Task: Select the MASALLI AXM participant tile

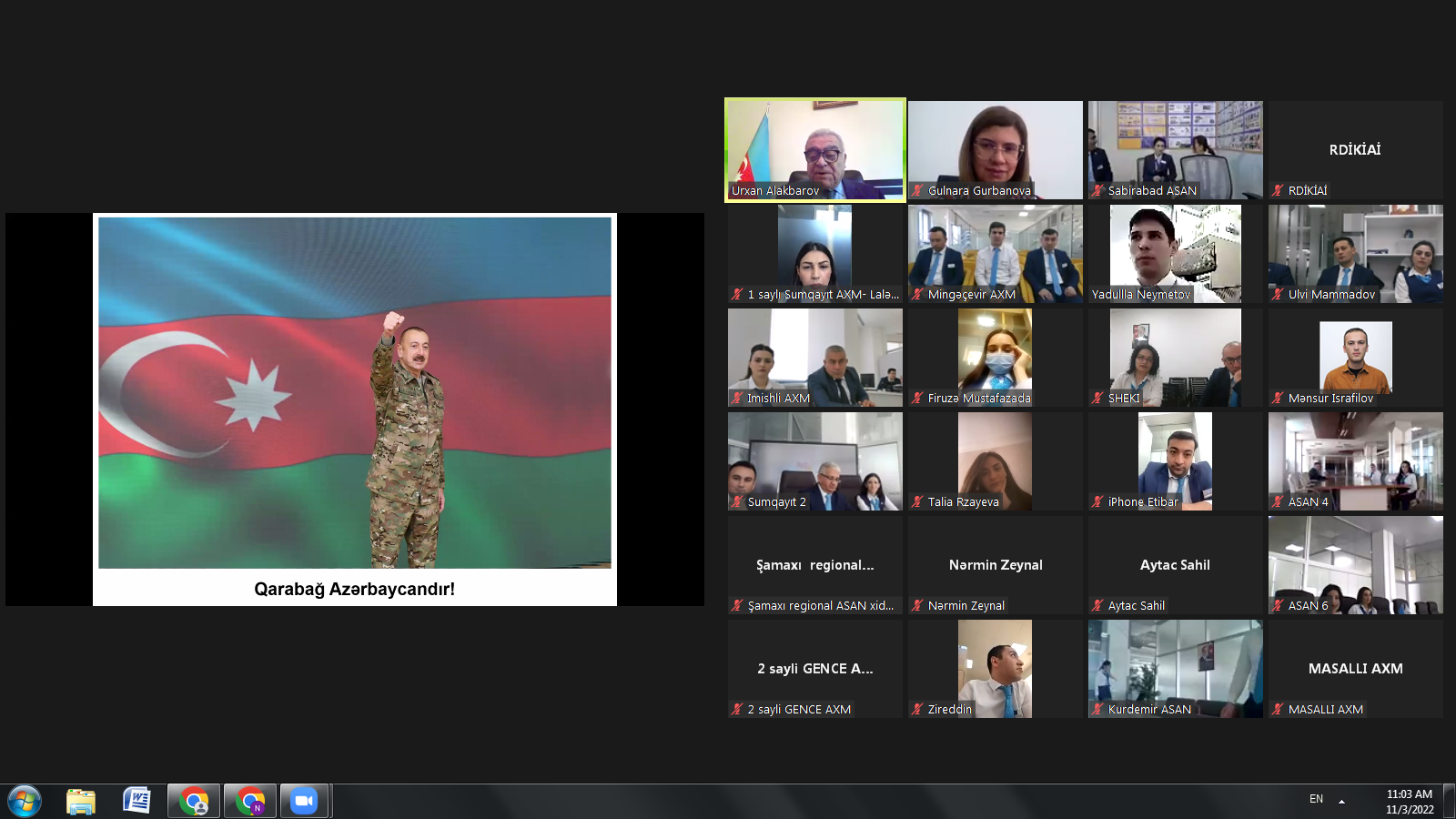Action: coord(1355,668)
